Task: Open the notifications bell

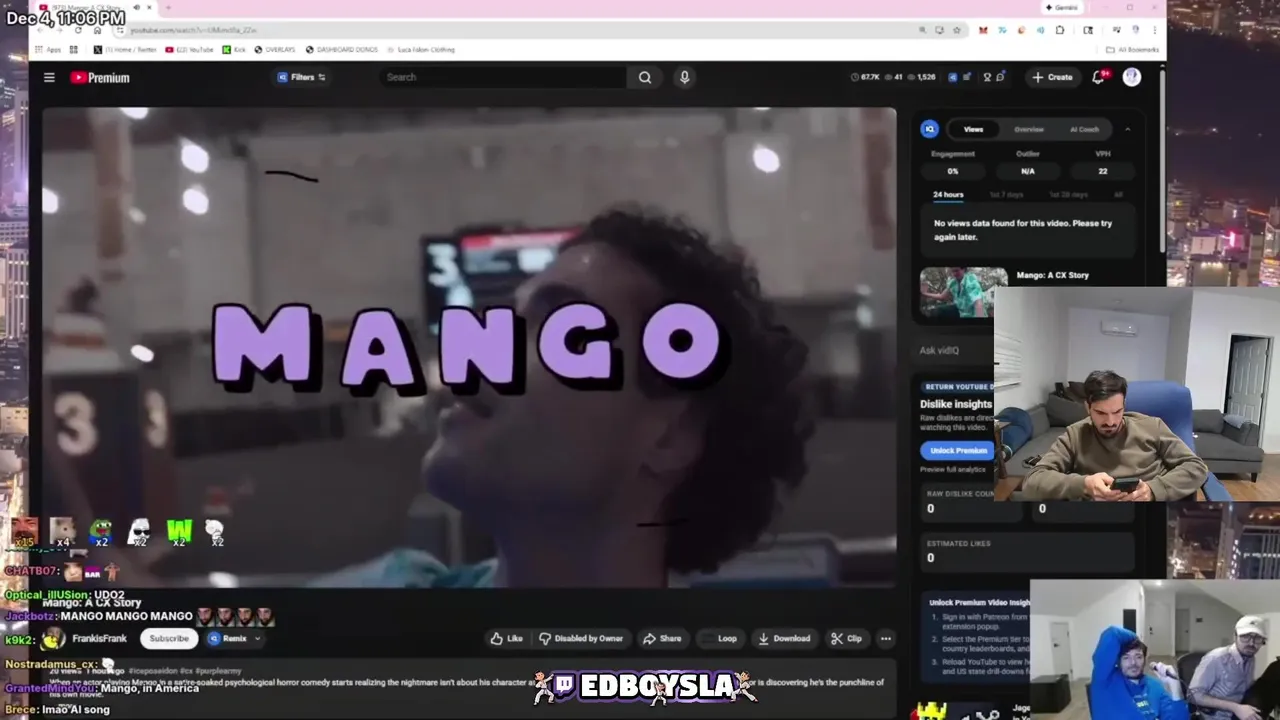Action: pos(1098,77)
